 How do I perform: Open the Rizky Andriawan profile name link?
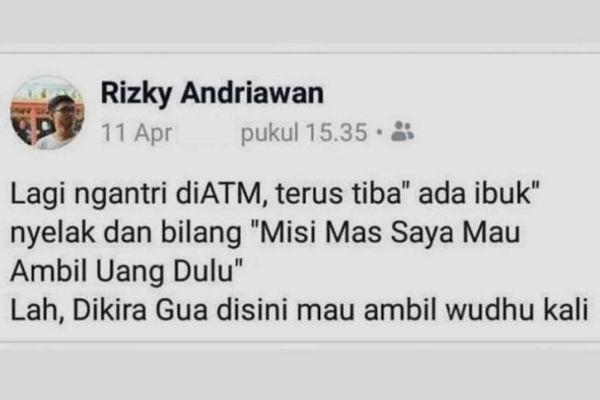[212, 93]
